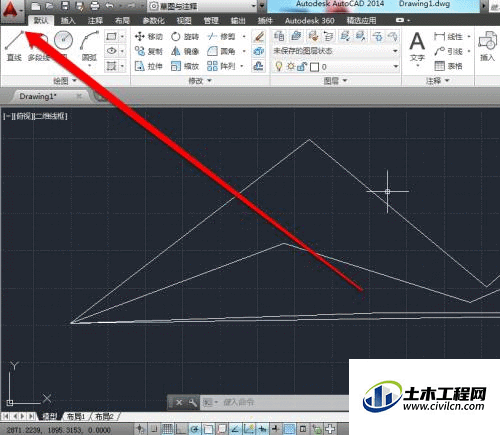Open the Fillet (圆角) flyout arrow
This screenshot has height=435, width=500.
244,51
